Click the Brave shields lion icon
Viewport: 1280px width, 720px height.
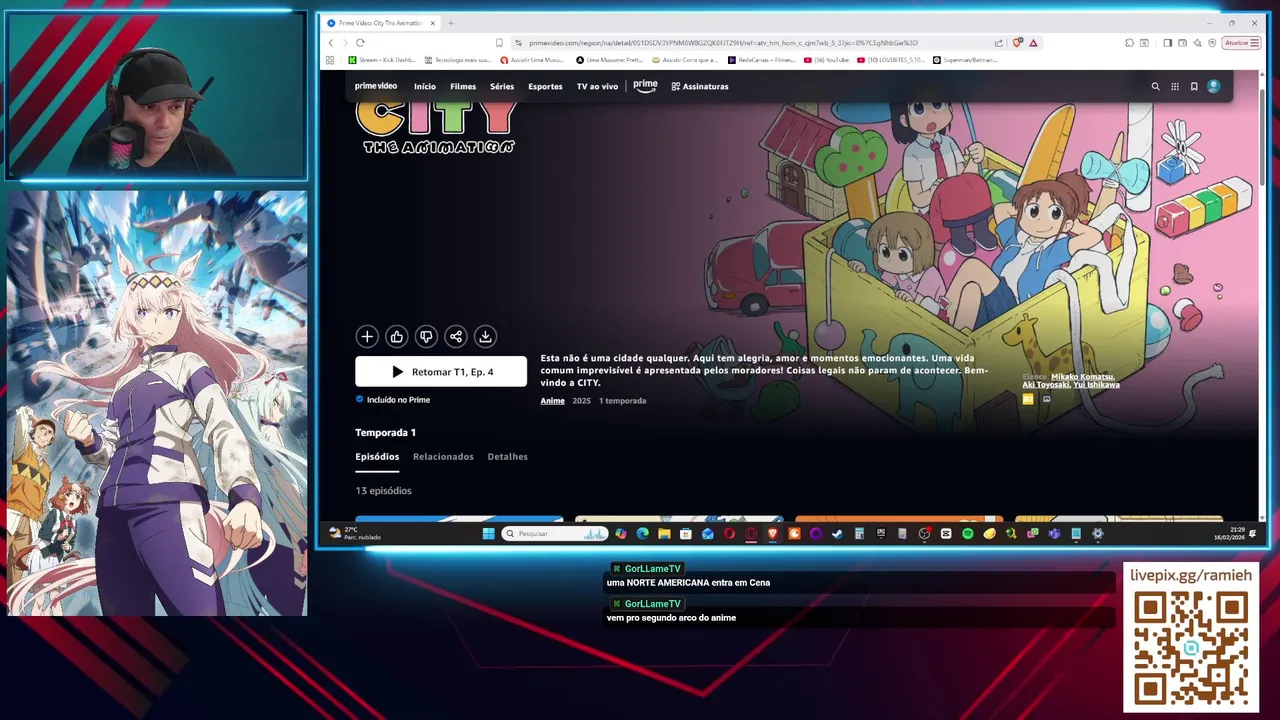click(x=1017, y=43)
